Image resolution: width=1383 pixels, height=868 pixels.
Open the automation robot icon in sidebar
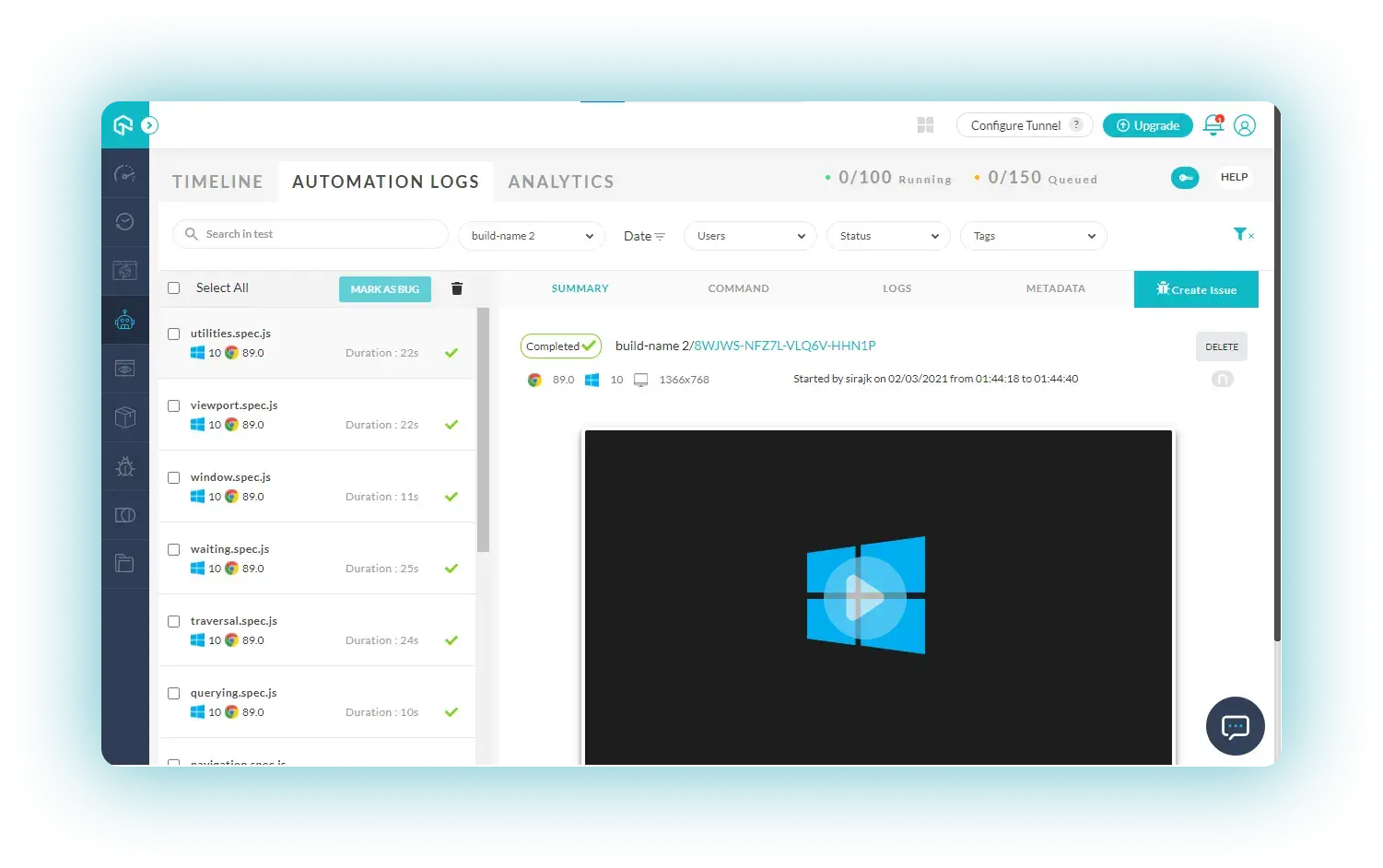(x=125, y=321)
